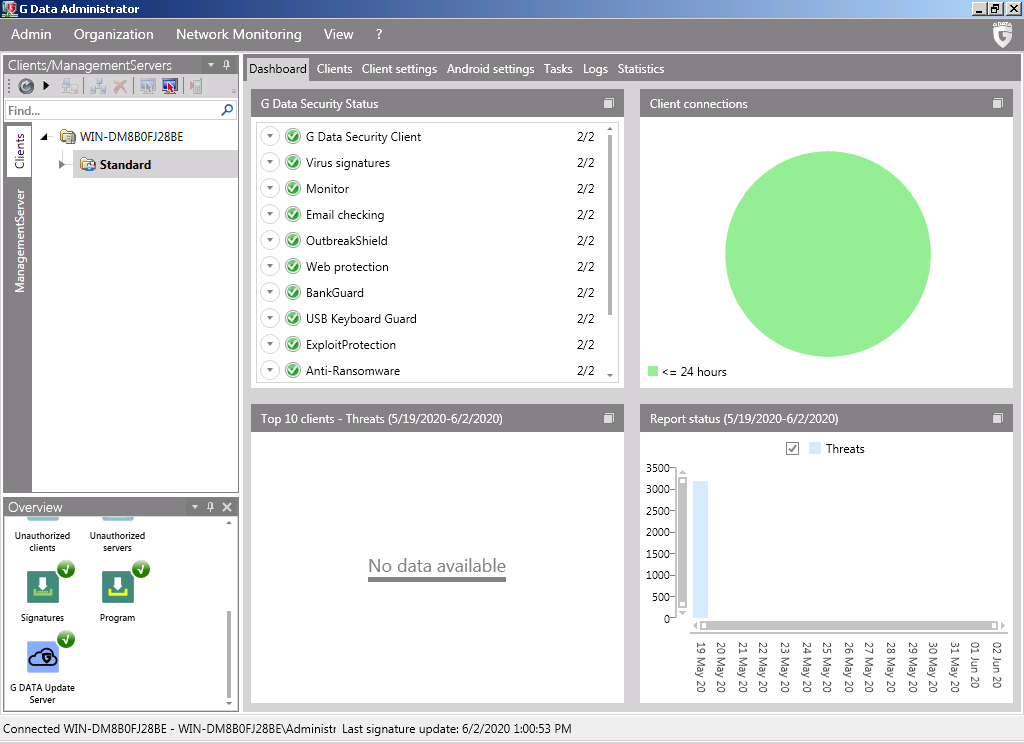
Task: Open the Network Monitoring menu
Action: coord(238,34)
